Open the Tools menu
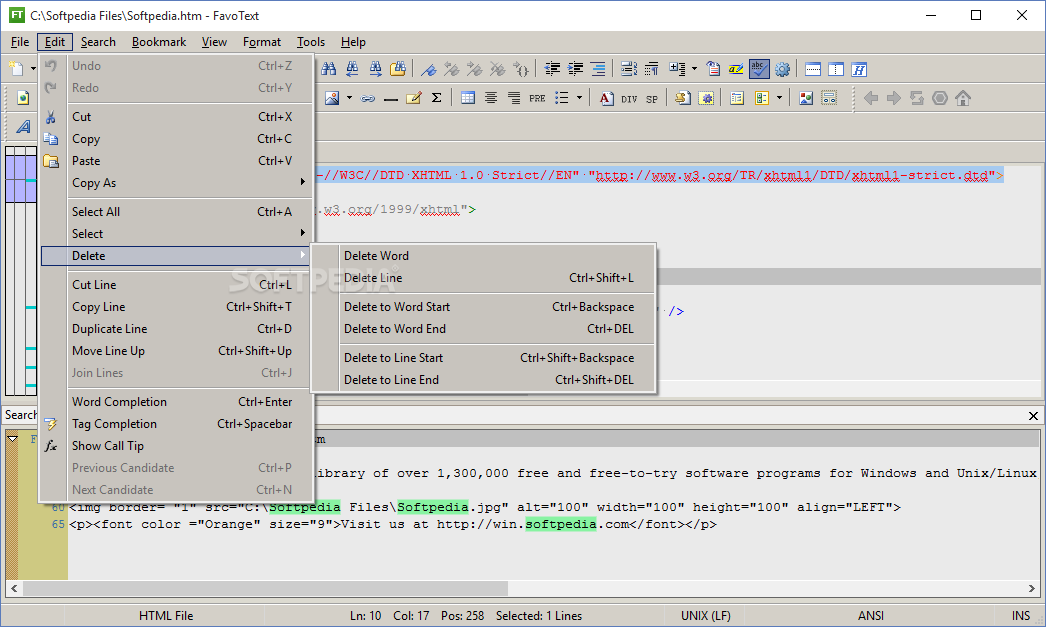The image size is (1046, 627). (x=311, y=41)
